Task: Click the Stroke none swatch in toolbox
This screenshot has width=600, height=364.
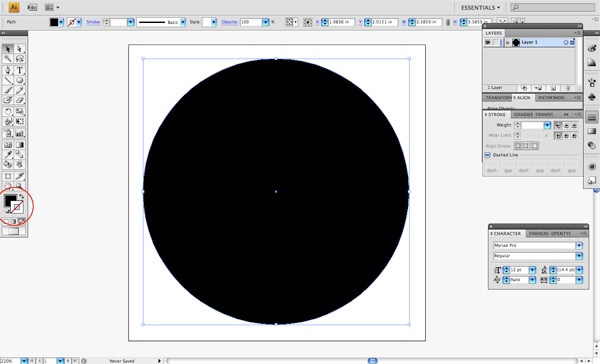Action: click(x=18, y=207)
